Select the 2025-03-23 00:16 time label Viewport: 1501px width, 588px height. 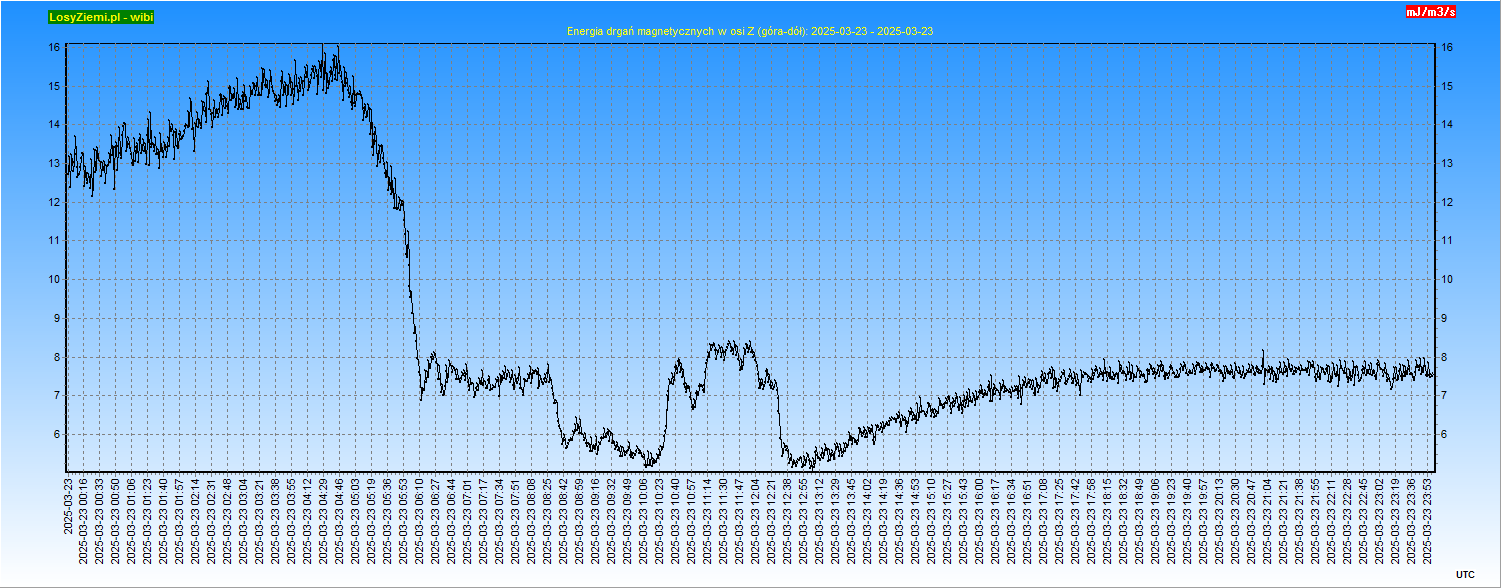84,520
